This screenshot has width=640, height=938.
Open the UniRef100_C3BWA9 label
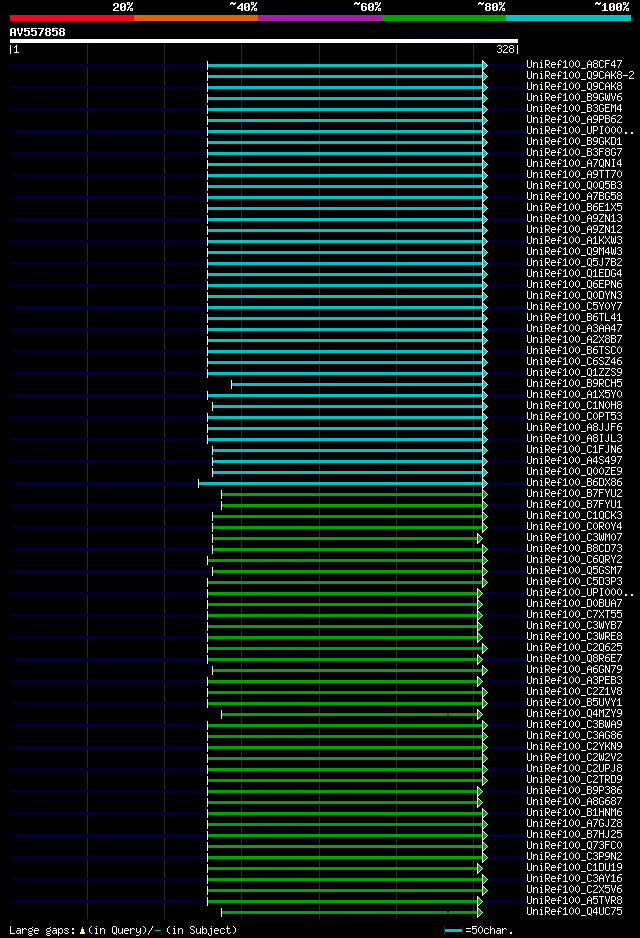[574, 725]
